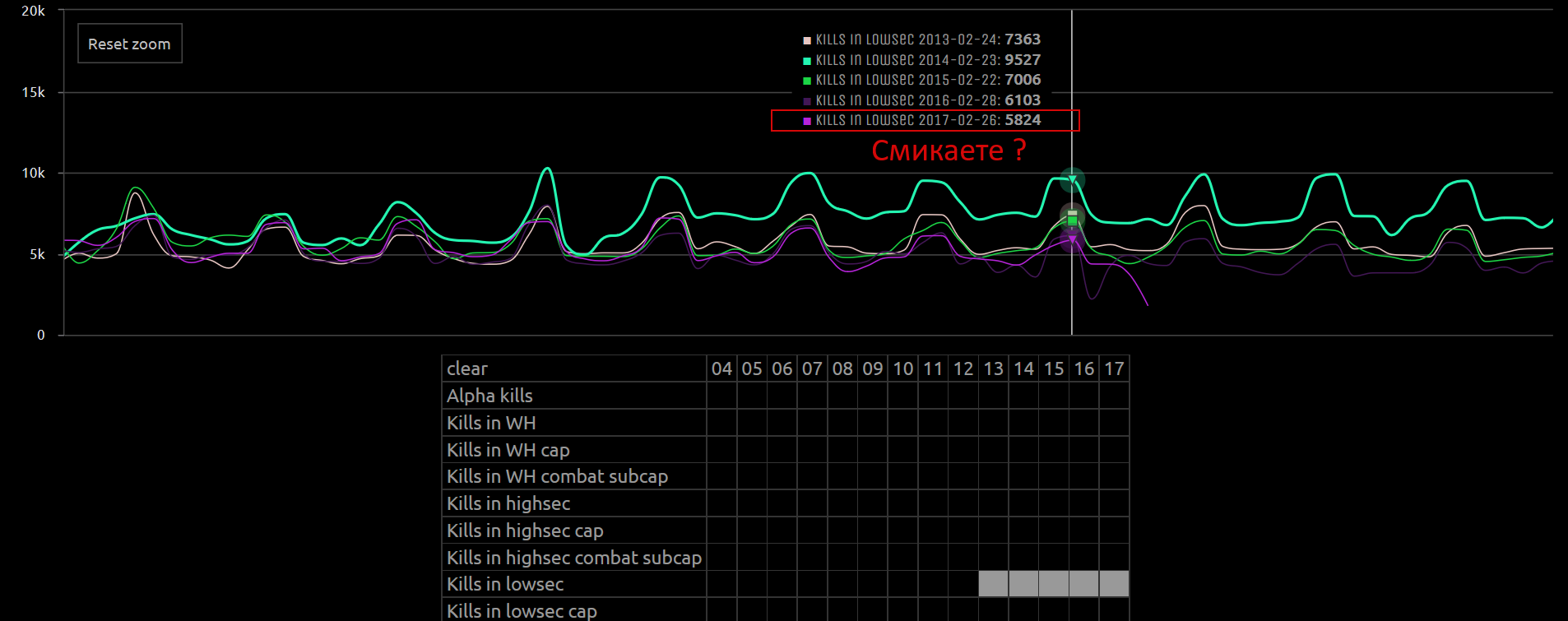Viewport: 1568px width, 621px height.
Task: Click the 15k y-axis label
Action: 34,92
